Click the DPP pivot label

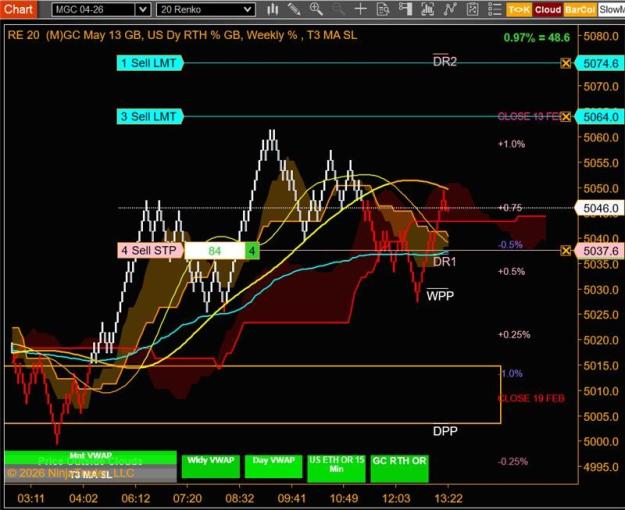click(x=445, y=431)
